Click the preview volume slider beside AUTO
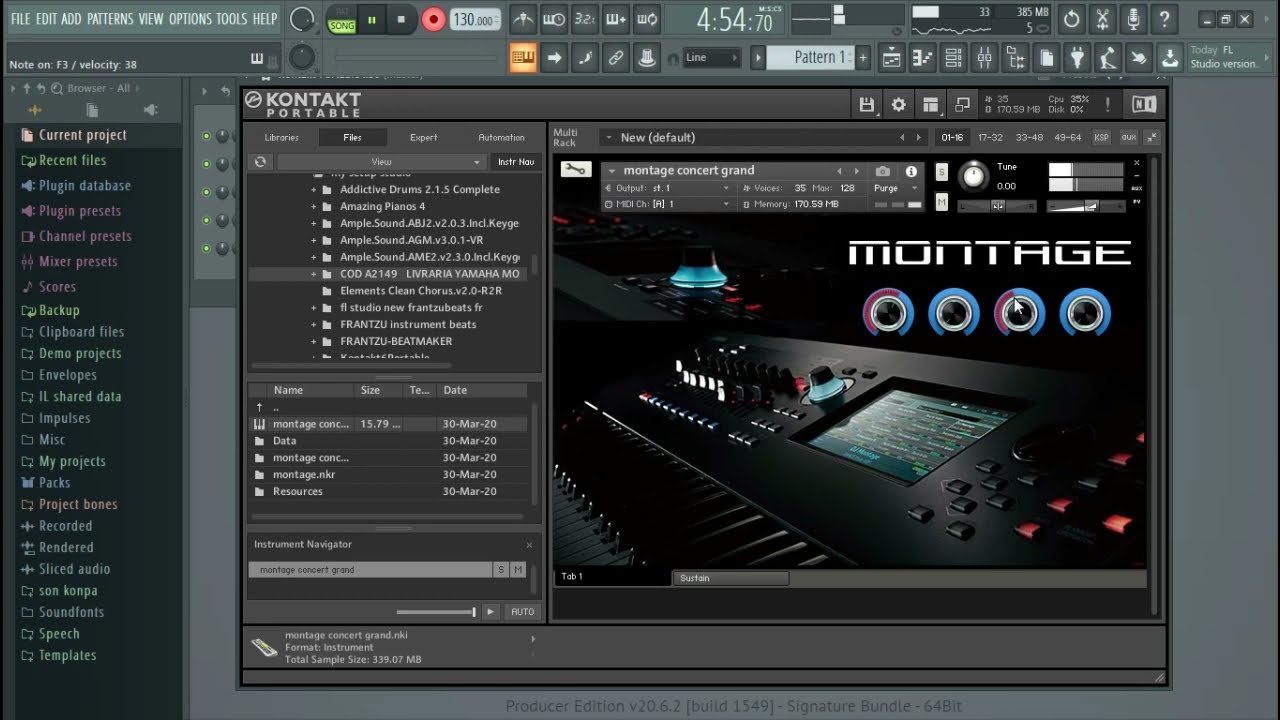Viewport: 1280px width, 720px height. tap(436, 612)
